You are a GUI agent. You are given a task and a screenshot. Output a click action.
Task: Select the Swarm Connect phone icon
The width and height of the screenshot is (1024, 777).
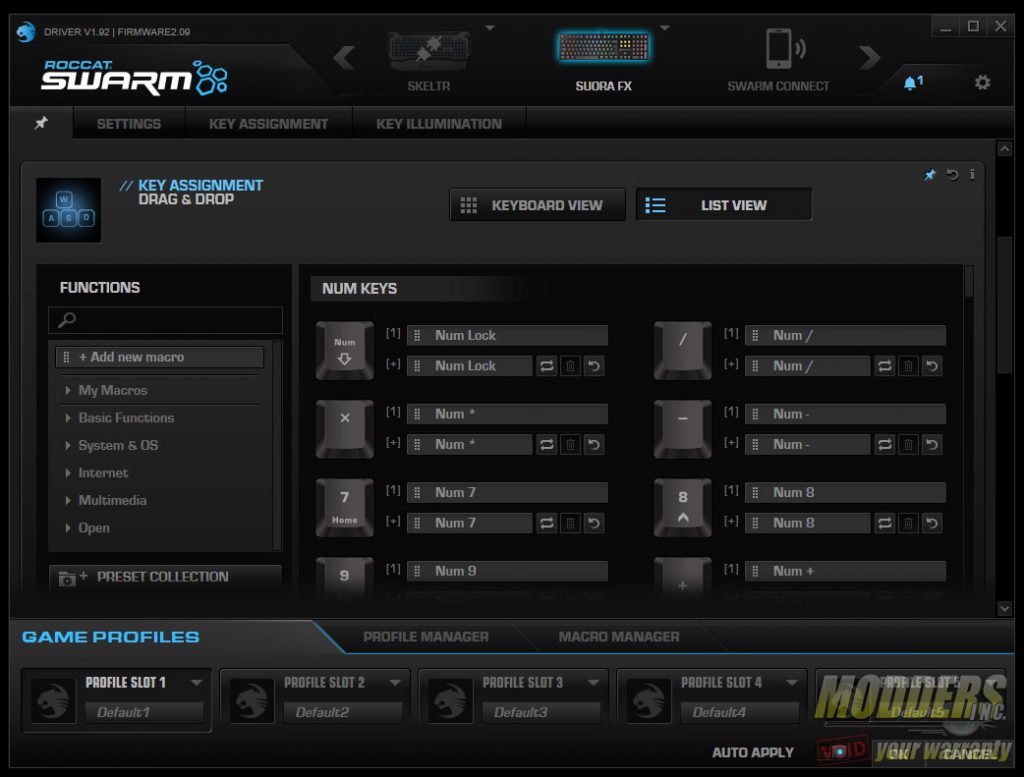[x=785, y=48]
